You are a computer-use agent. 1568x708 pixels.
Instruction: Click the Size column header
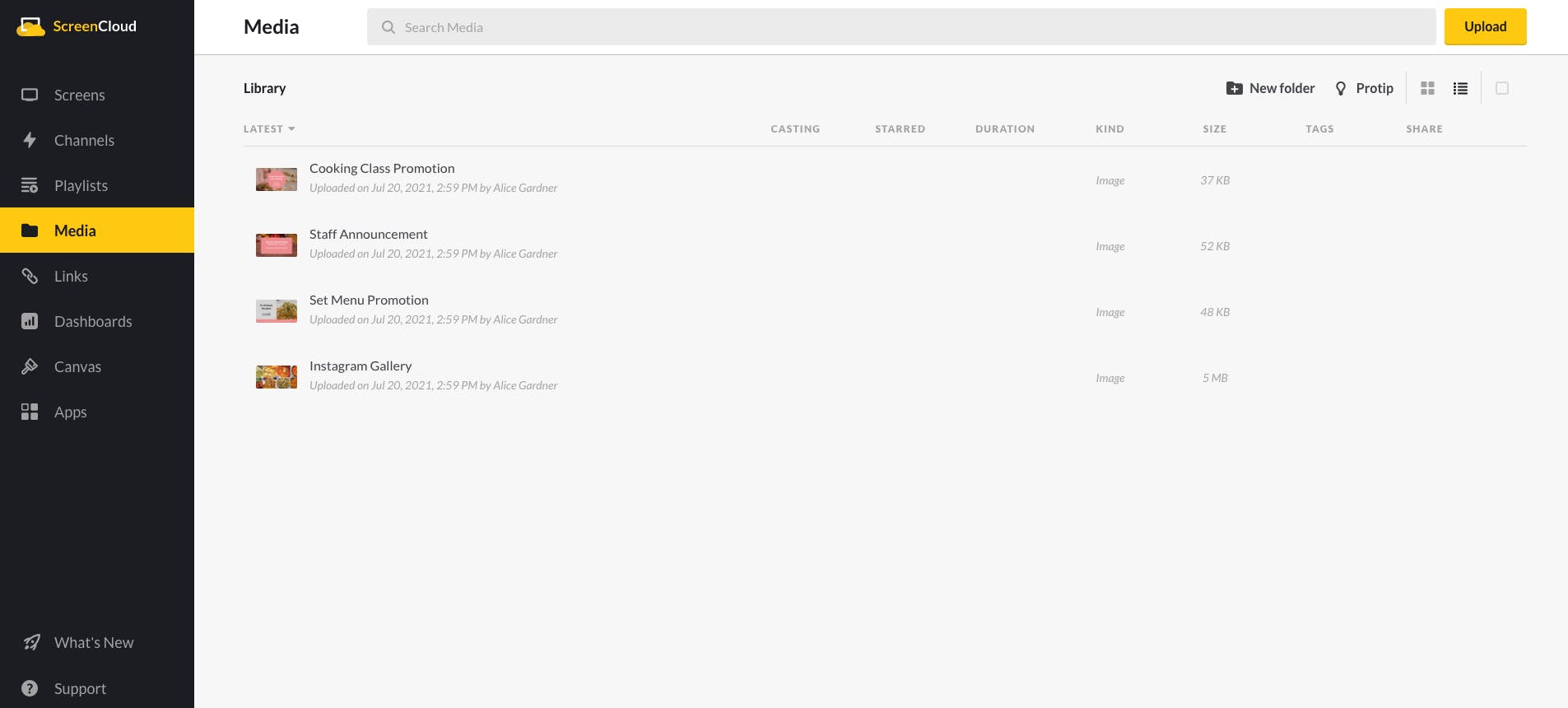[x=1214, y=129]
